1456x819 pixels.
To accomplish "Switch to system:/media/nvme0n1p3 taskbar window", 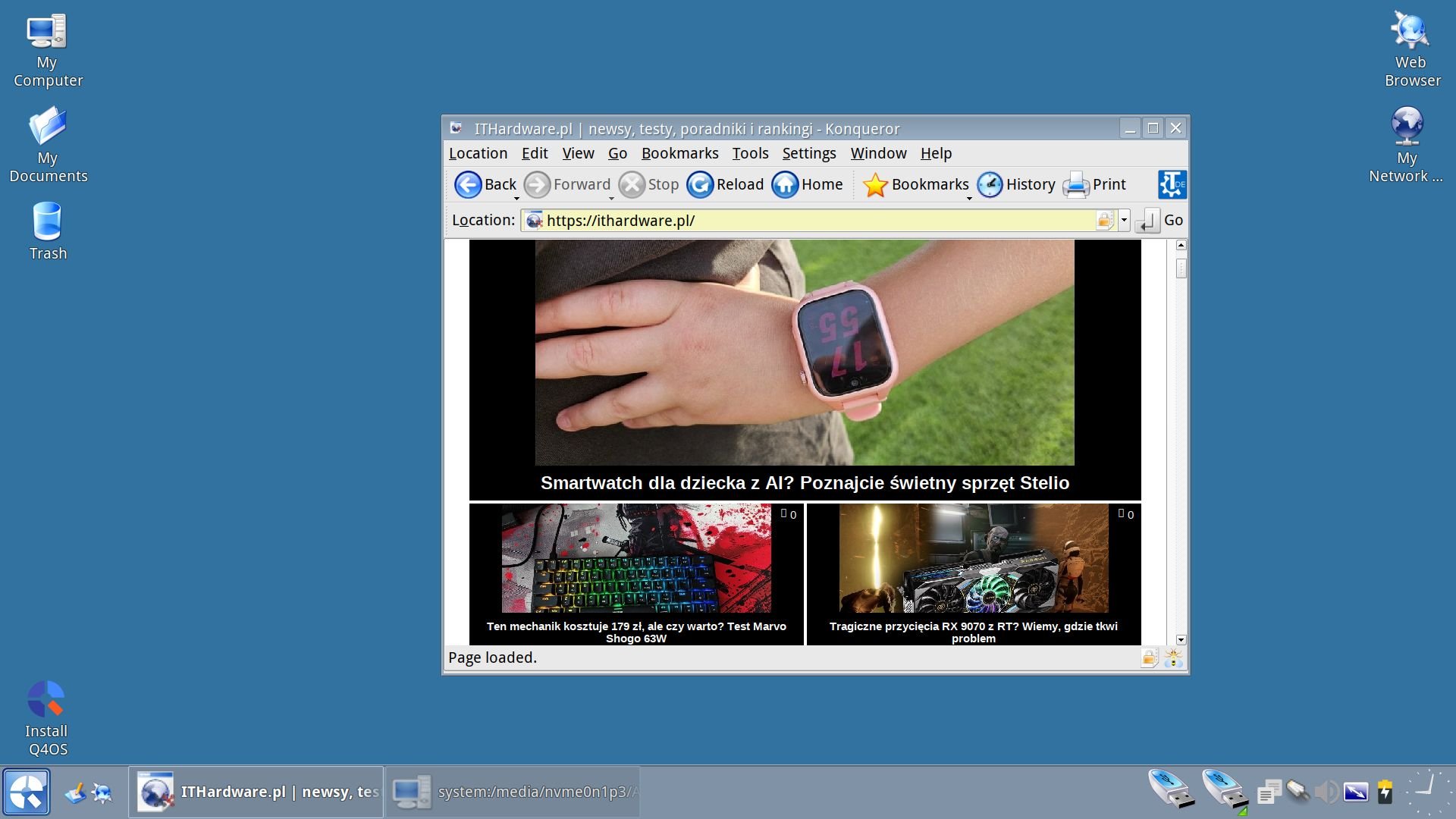I will [x=513, y=792].
